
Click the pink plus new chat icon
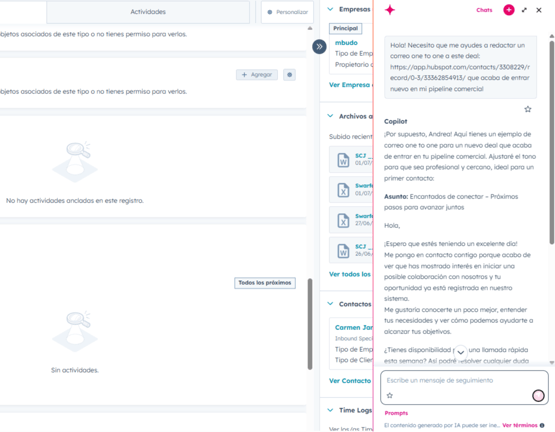pos(509,10)
